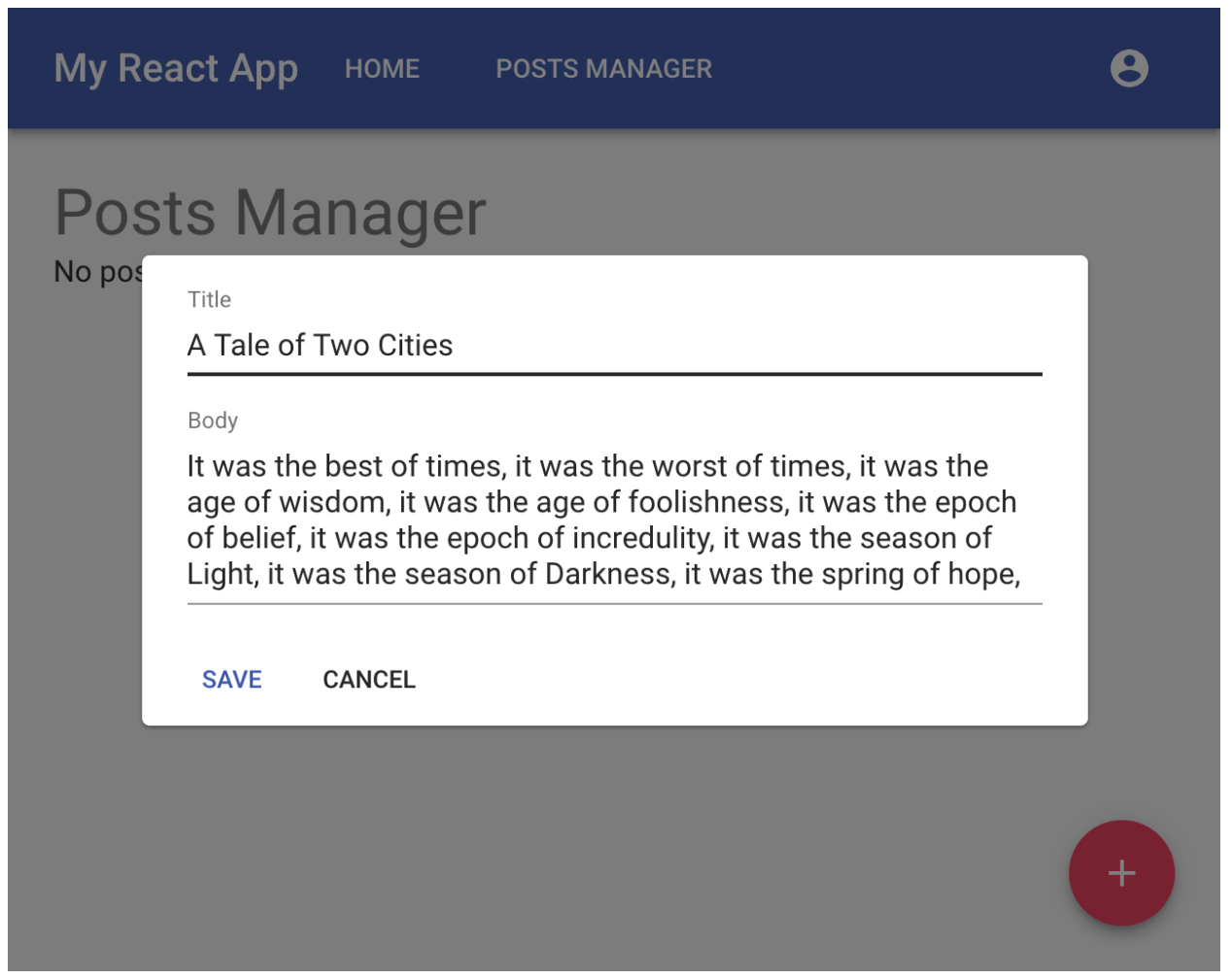The height and width of the screenshot is (979, 1232).
Task: Open the POSTS MANAGER navigation item
Action: 603,69
